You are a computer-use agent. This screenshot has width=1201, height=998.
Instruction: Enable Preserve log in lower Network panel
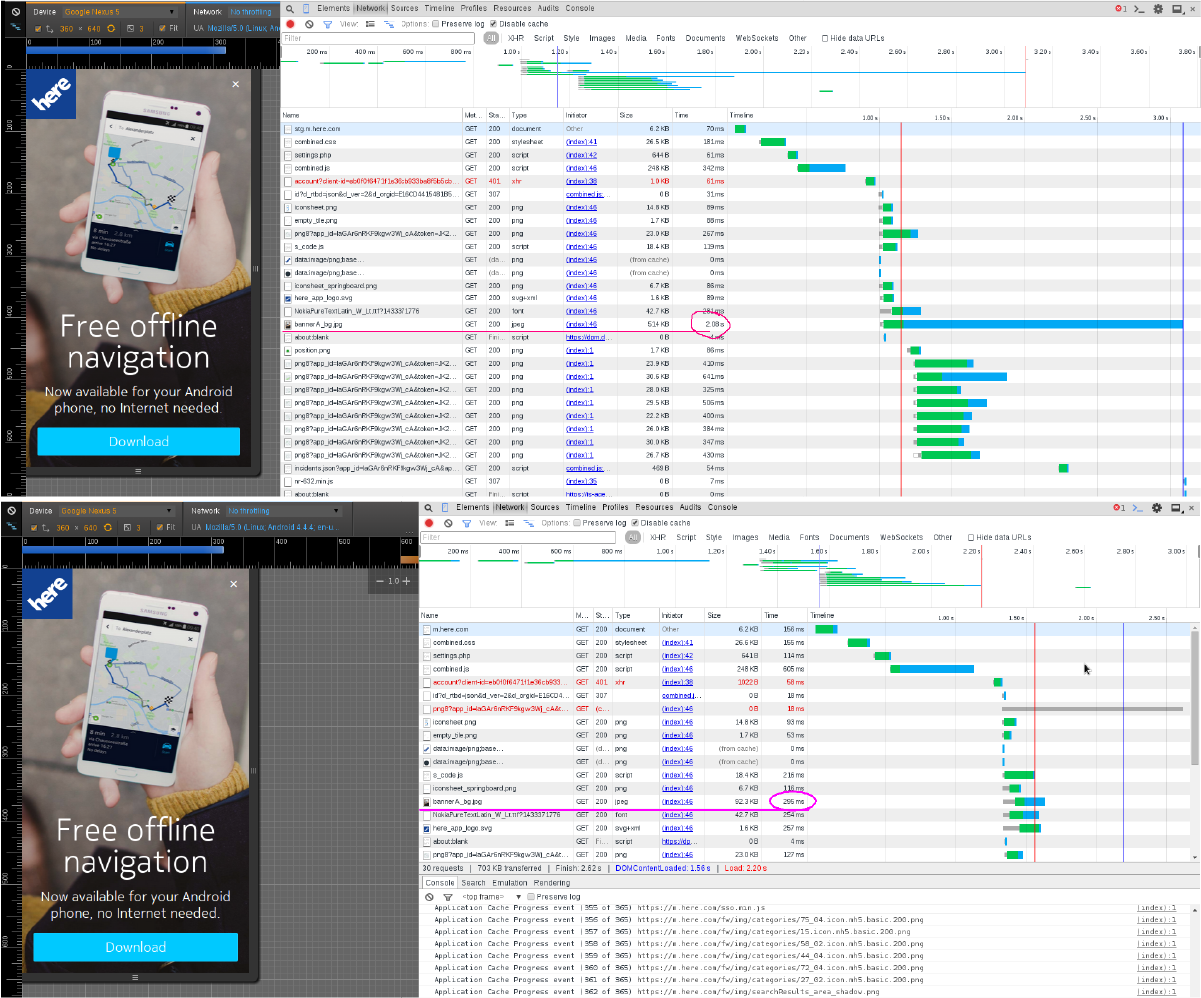pyautogui.click(x=575, y=523)
